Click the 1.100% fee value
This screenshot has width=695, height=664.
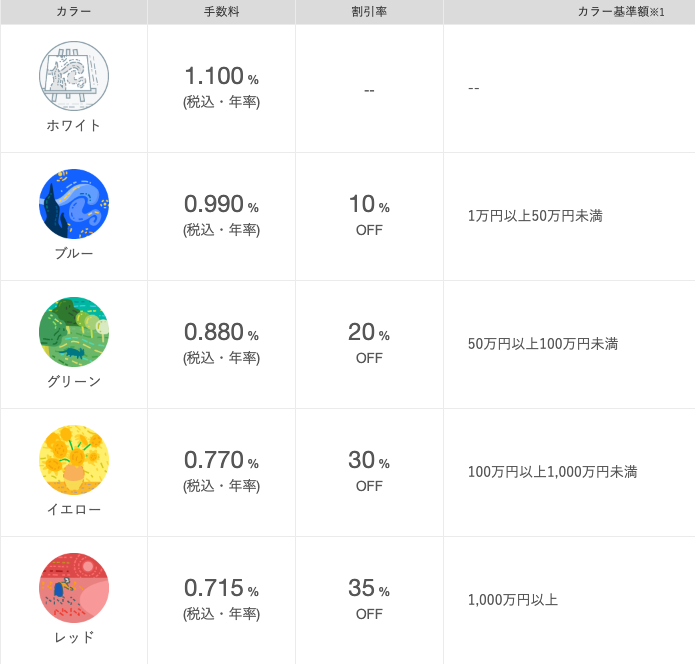(222, 76)
